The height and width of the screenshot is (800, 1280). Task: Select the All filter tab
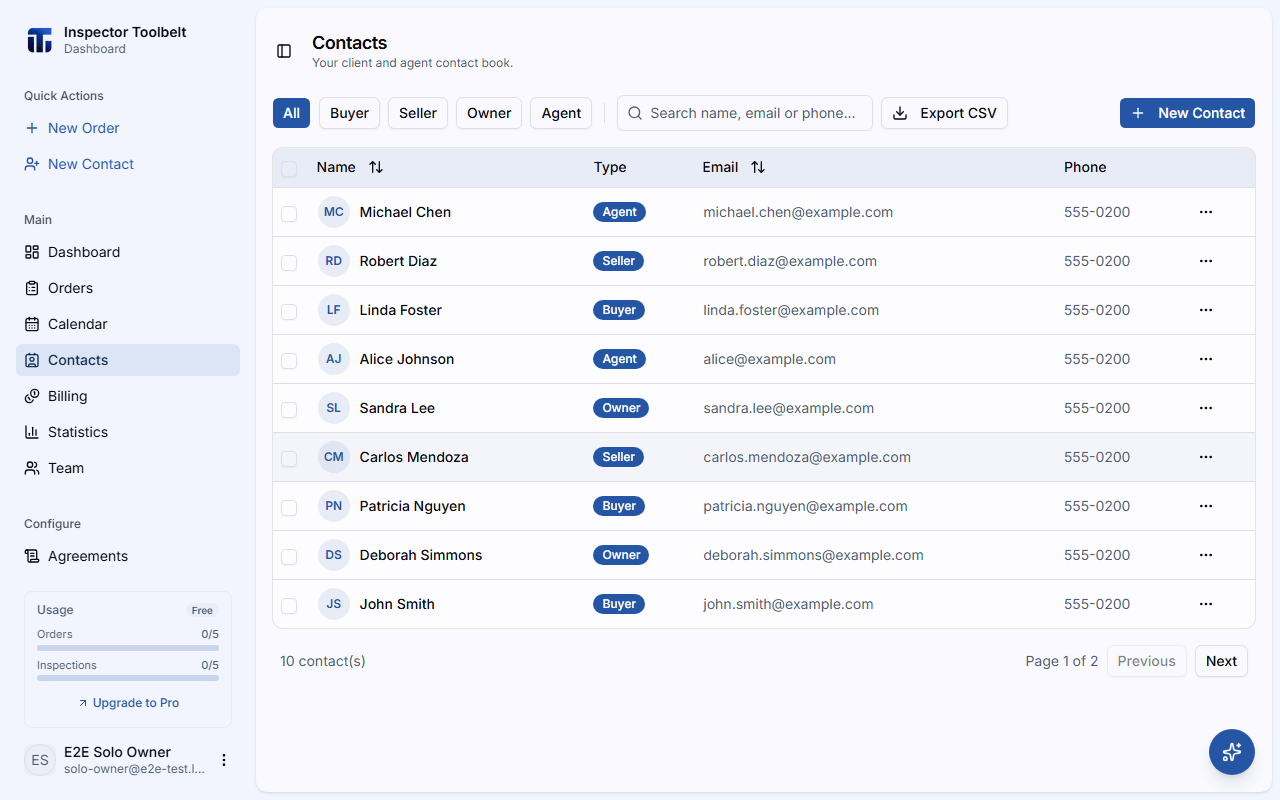(x=291, y=113)
